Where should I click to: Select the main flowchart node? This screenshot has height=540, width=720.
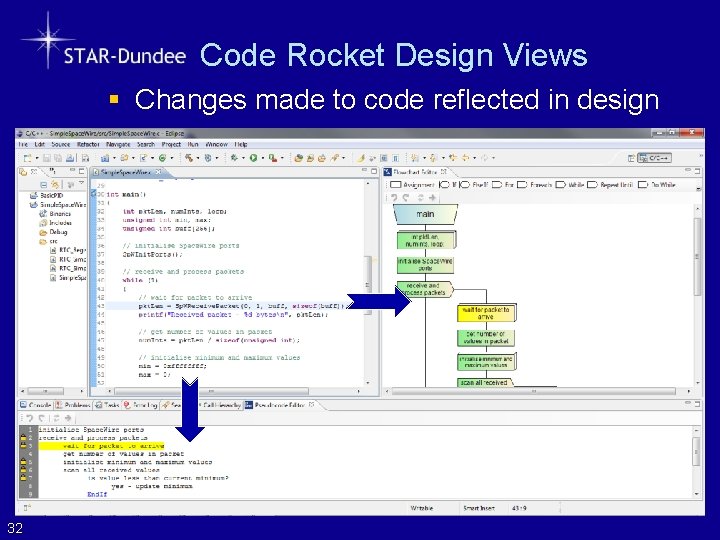[x=425, y=214]
